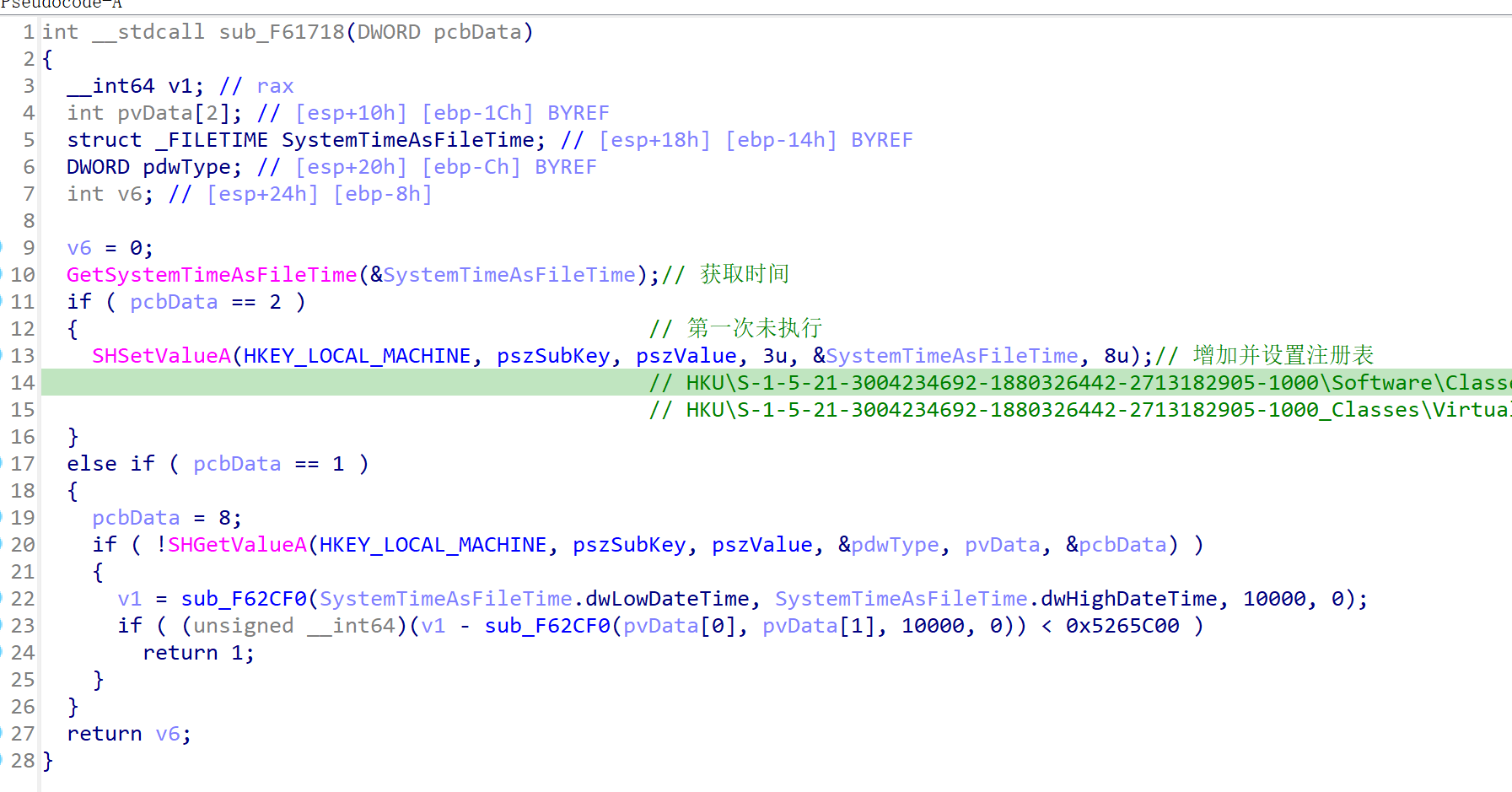The width and height of the screenshot is (1512, 792).
Task: Click the HKU comment on line 15
Action: [x=1079, y=410]
